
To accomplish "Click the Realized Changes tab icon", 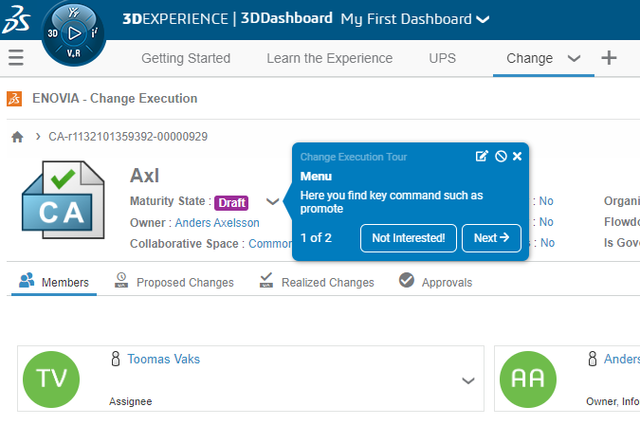I will click(x=266, y=280).
